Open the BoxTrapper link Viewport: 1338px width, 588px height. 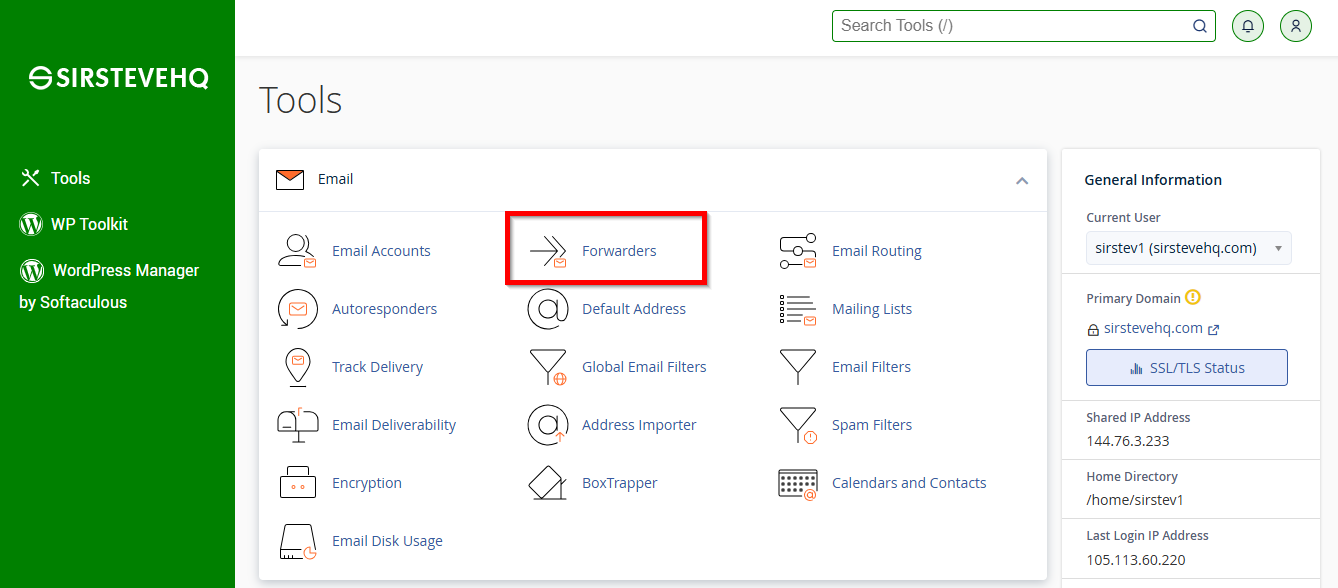point(620,483)
